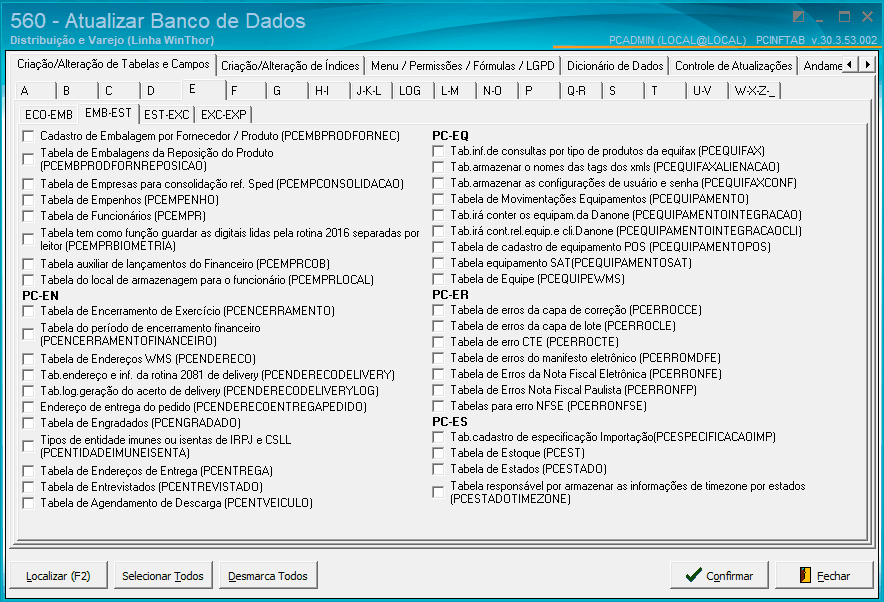Switch to ECO-EMB sub-tab
The height and width of the screenshot is (602, 884).
coord(48,114)
